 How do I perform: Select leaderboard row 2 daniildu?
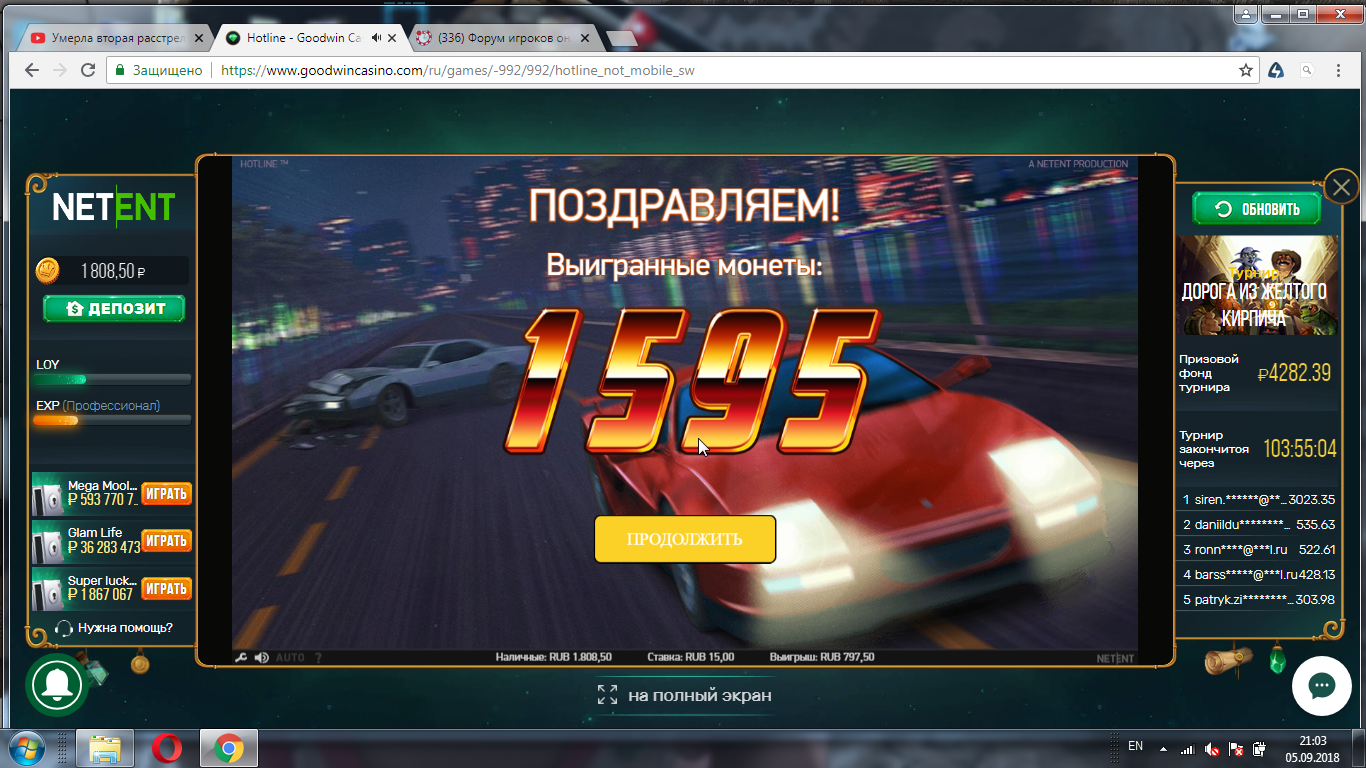click(1258, 524)
